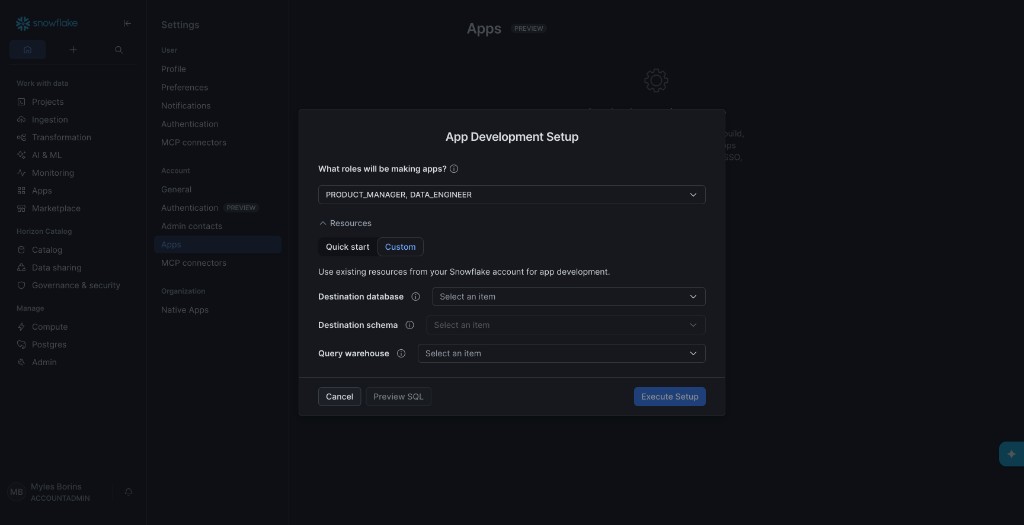Click the 'App Development Setup' dialog title
The width and height of the screenshot is (1024, 525).
(x=512, y=136)
